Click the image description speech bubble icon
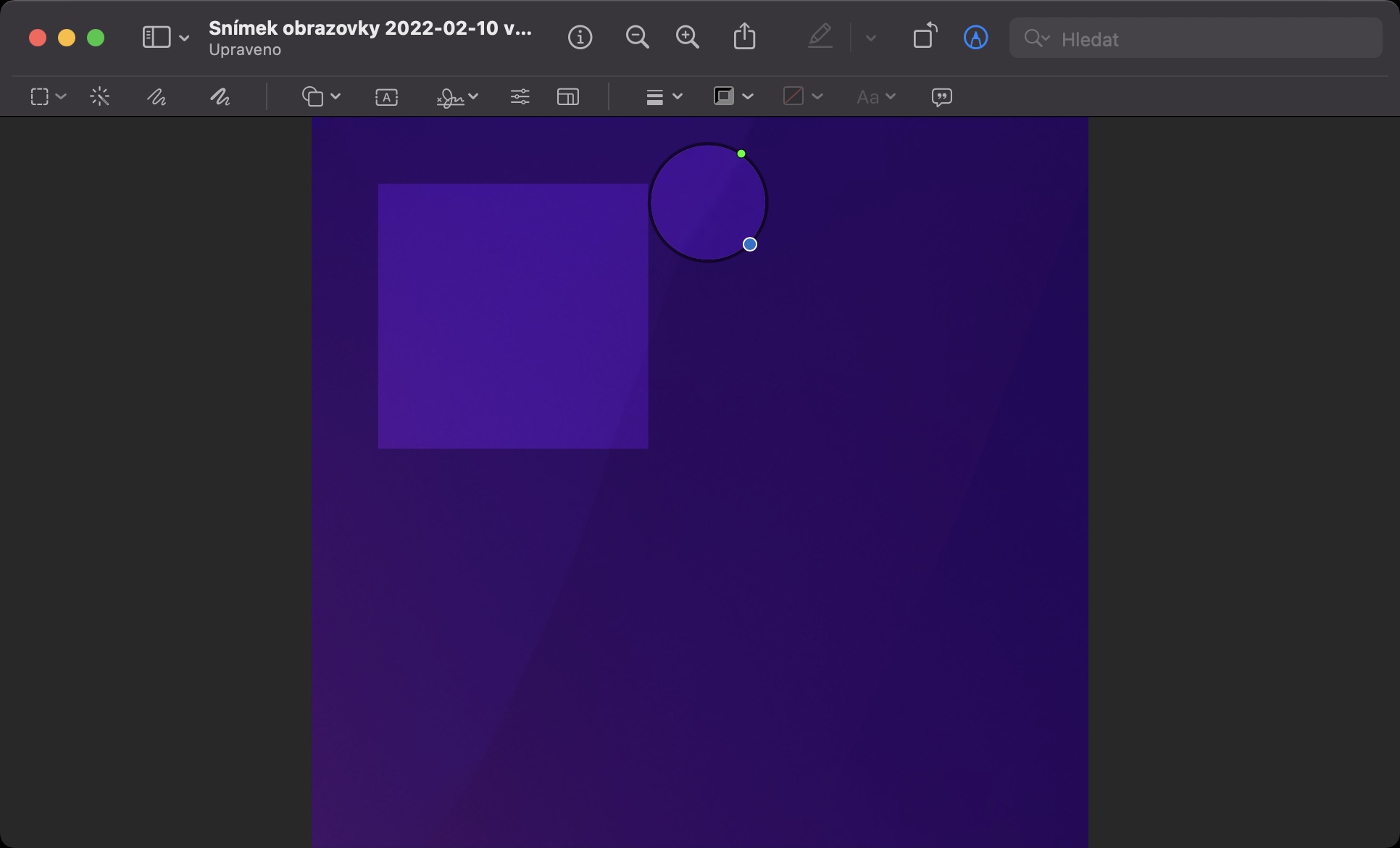This screenshot has width=1400, height=848. [x=941, y=97]
